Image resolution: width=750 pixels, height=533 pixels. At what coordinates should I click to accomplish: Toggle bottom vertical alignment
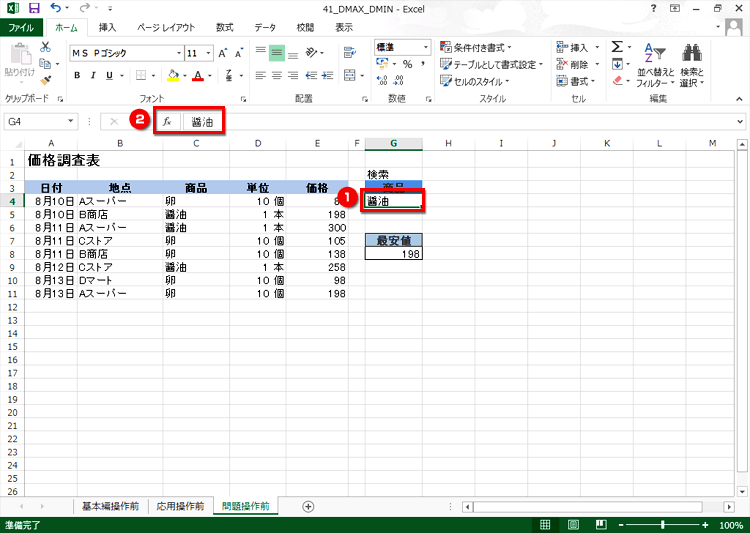click(x=293, y=53)
